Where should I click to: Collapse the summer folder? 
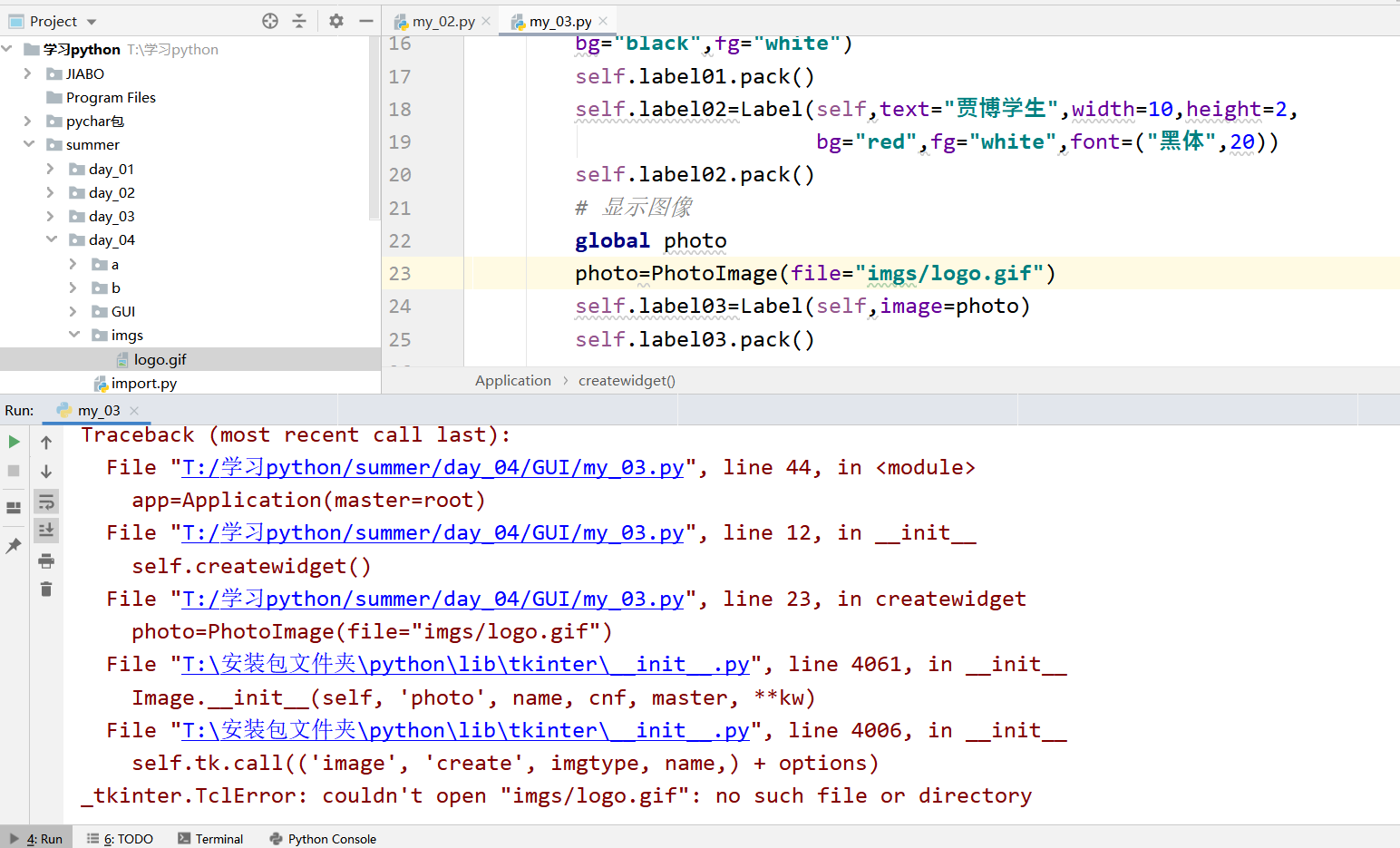(x=28, y=144)
